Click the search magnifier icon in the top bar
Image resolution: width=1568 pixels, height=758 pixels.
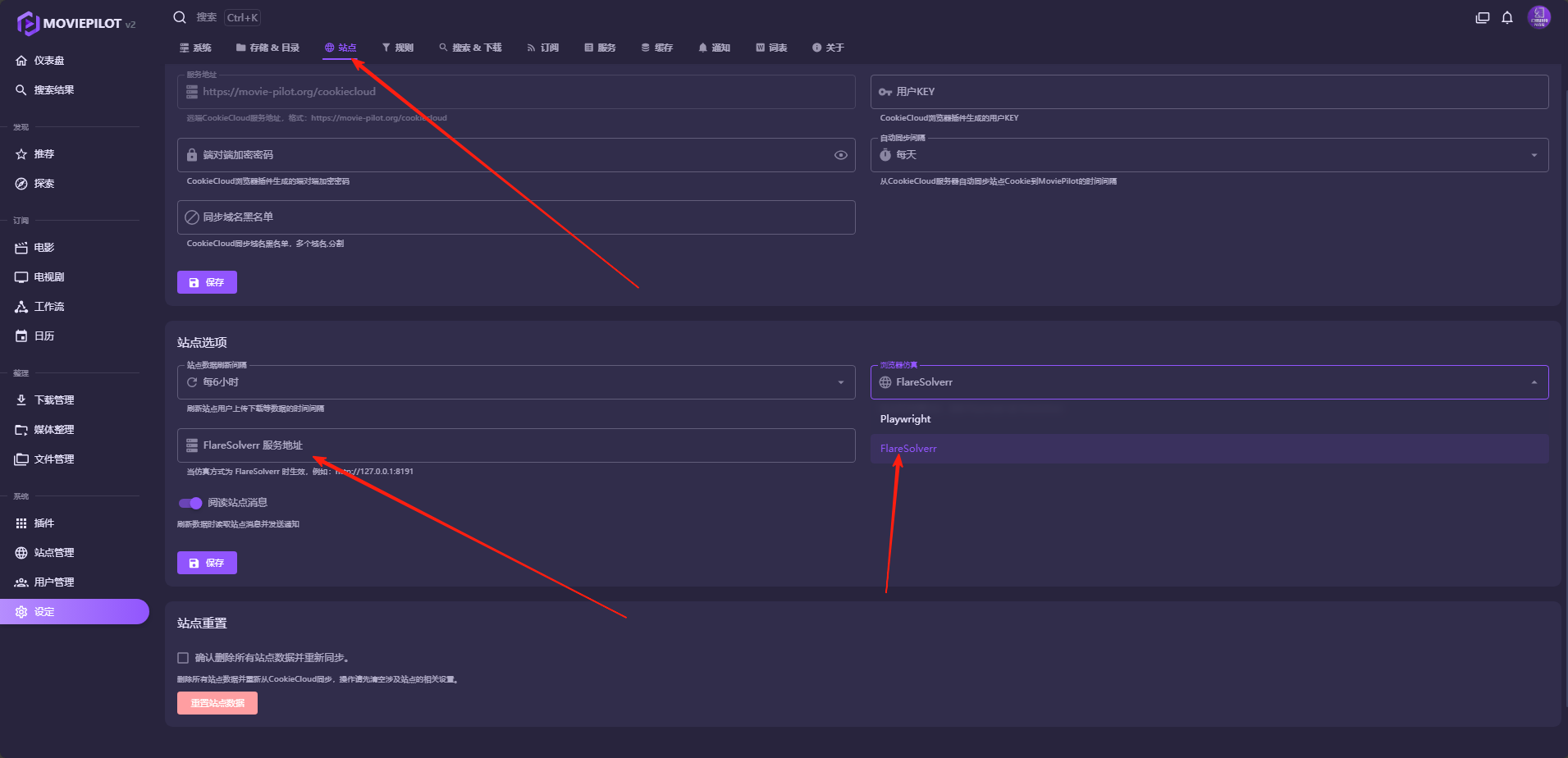click(180, 17)
